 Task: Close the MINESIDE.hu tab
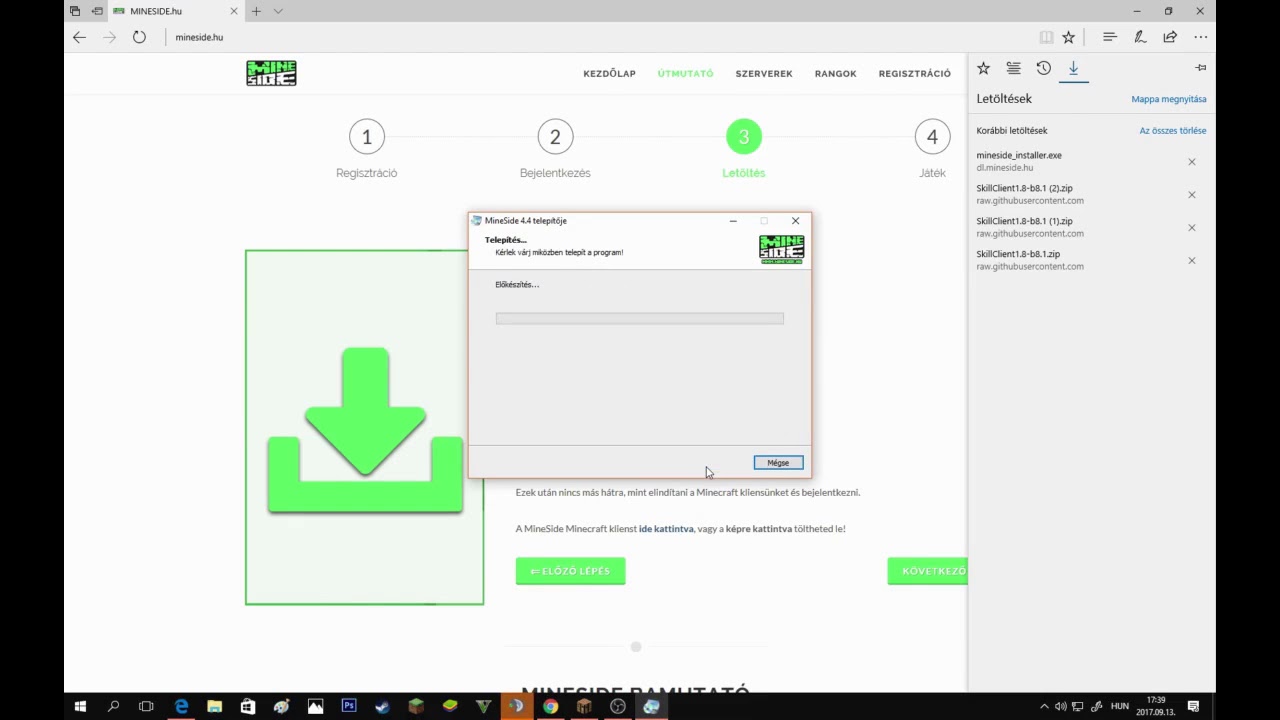coord(234,11)
